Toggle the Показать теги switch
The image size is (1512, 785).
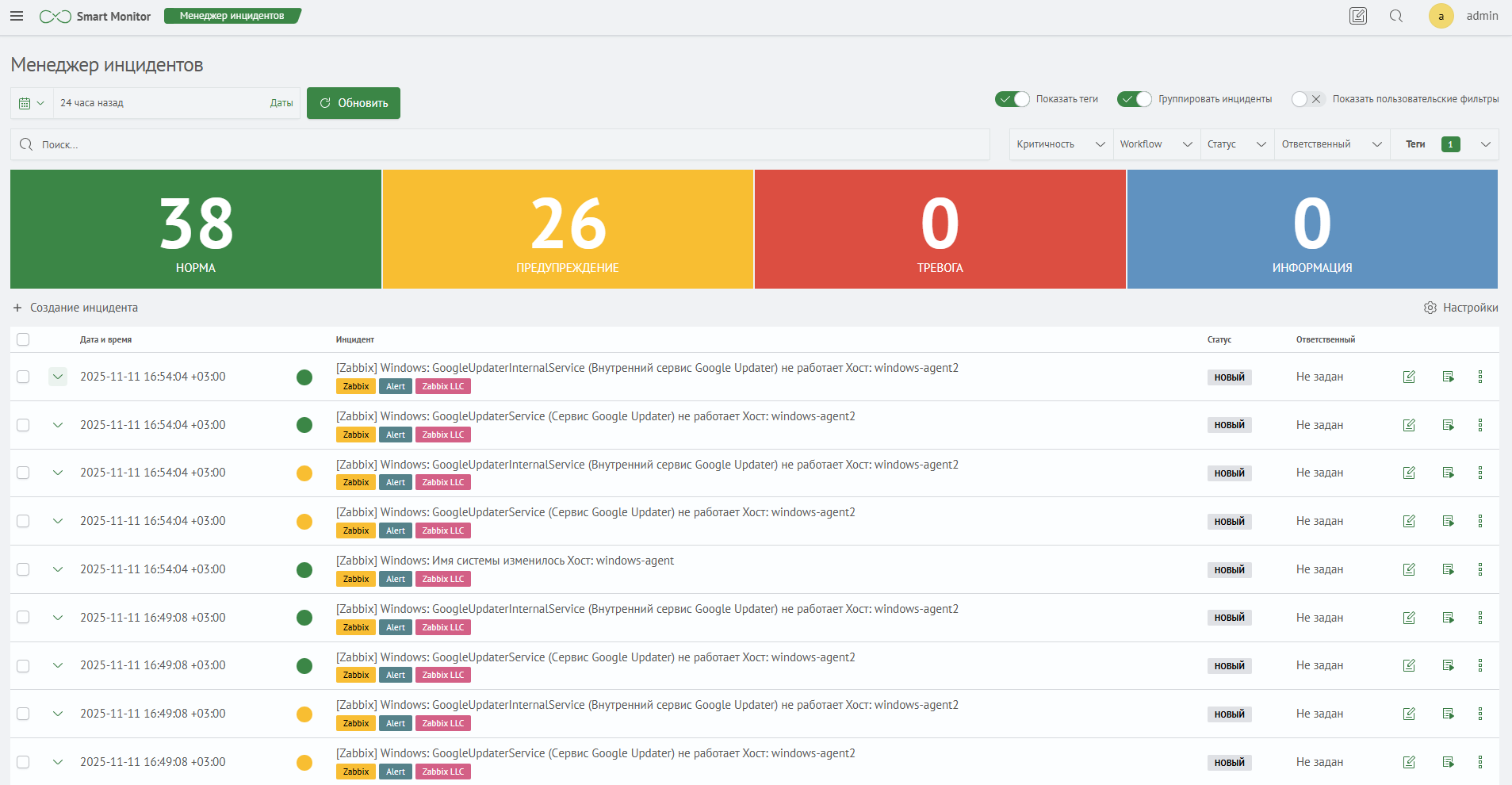coord(1012,99)
